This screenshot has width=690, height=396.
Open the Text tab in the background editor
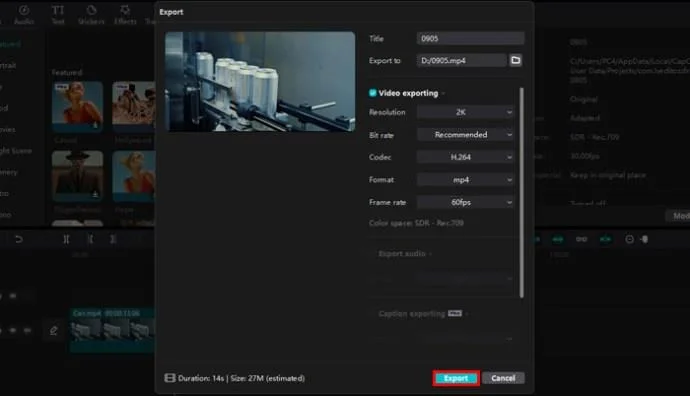tap(58, 15)
